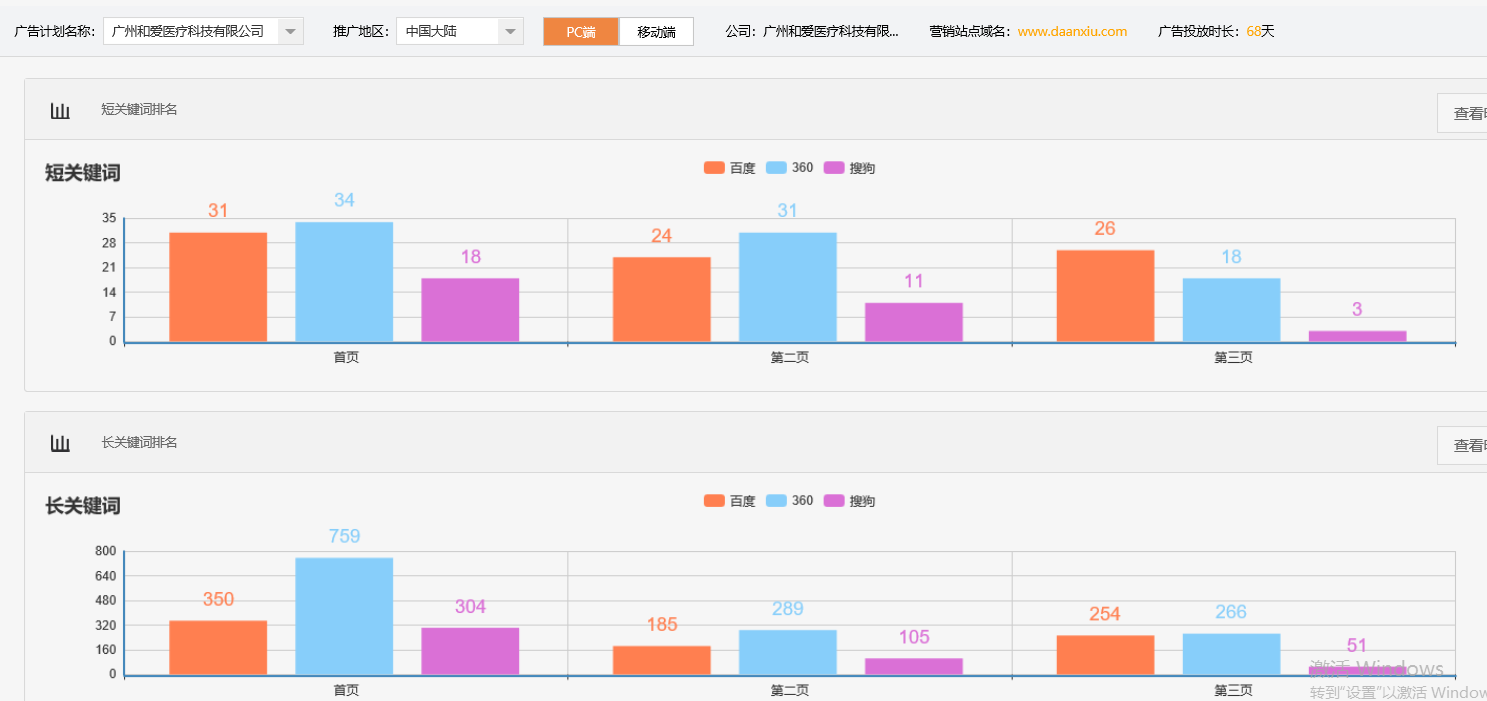
Task: Expand the arrow beside 广州和爱医疗科技有限公司
Action: [x=289, y=30]
